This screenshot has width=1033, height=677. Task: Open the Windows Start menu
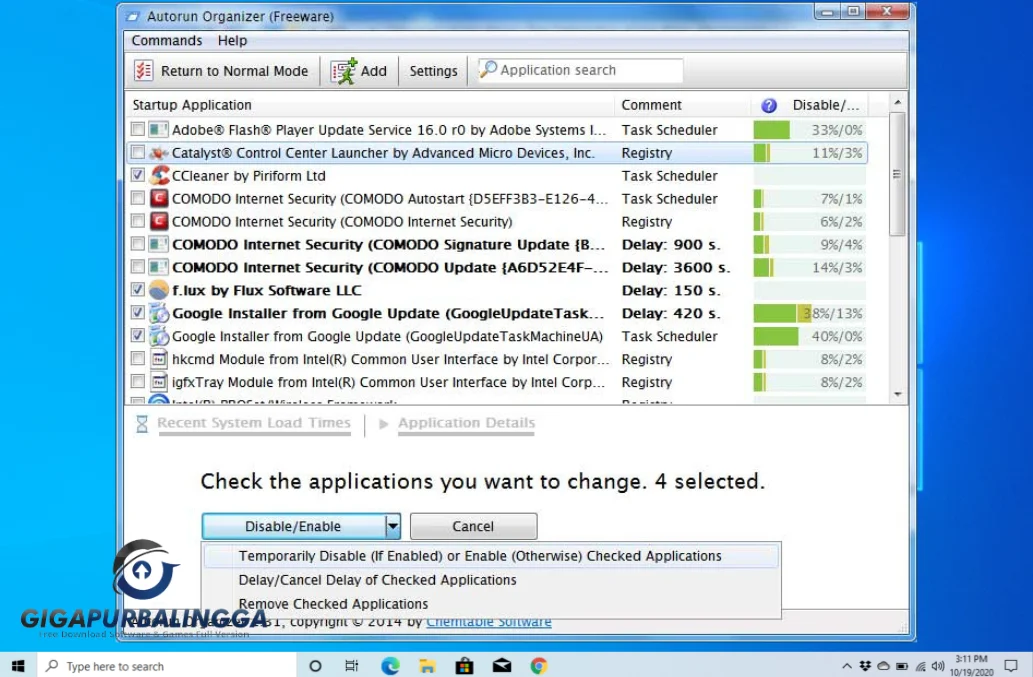click(18, 666)
